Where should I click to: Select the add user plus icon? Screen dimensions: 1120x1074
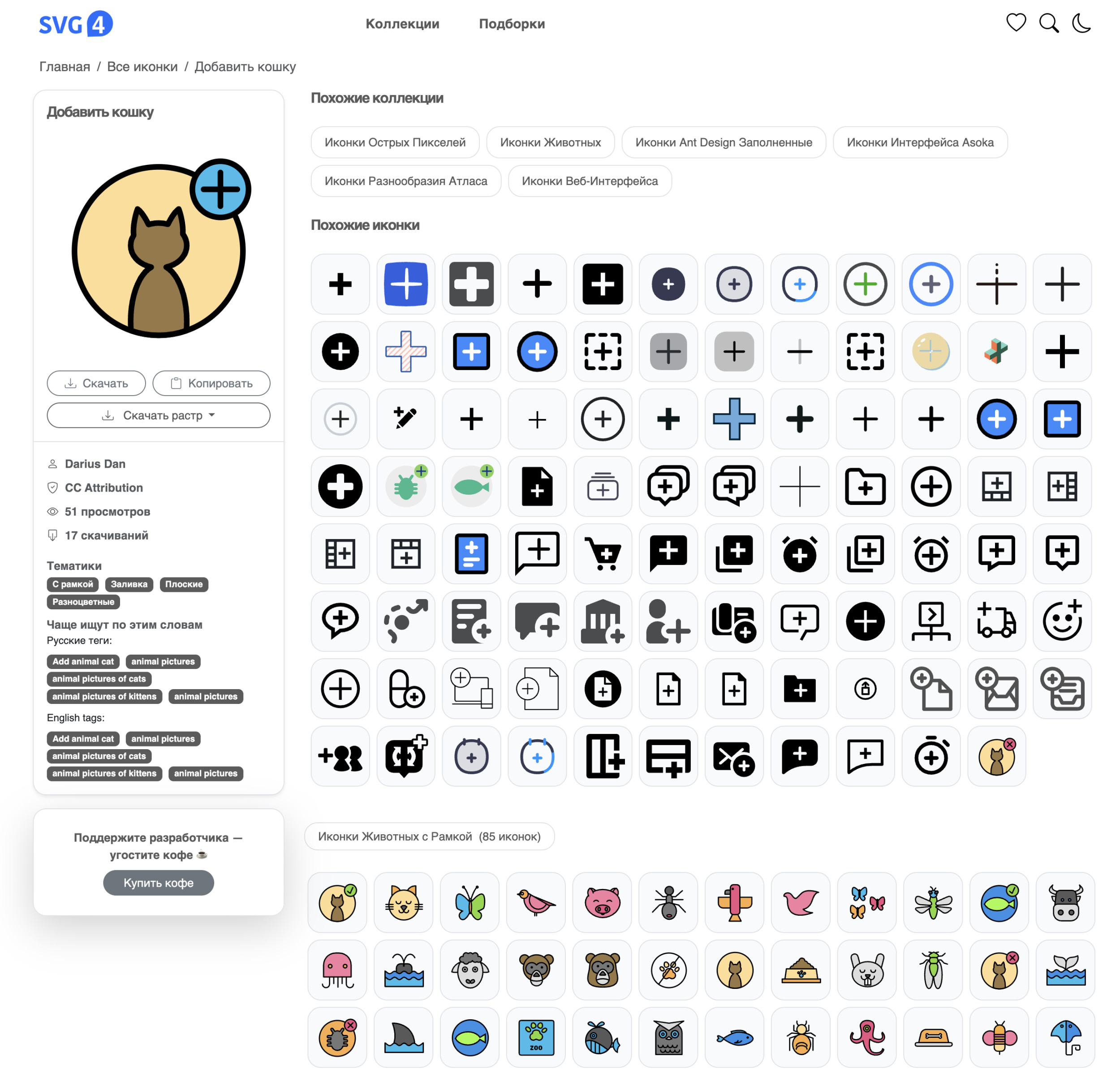coord(668,621)
